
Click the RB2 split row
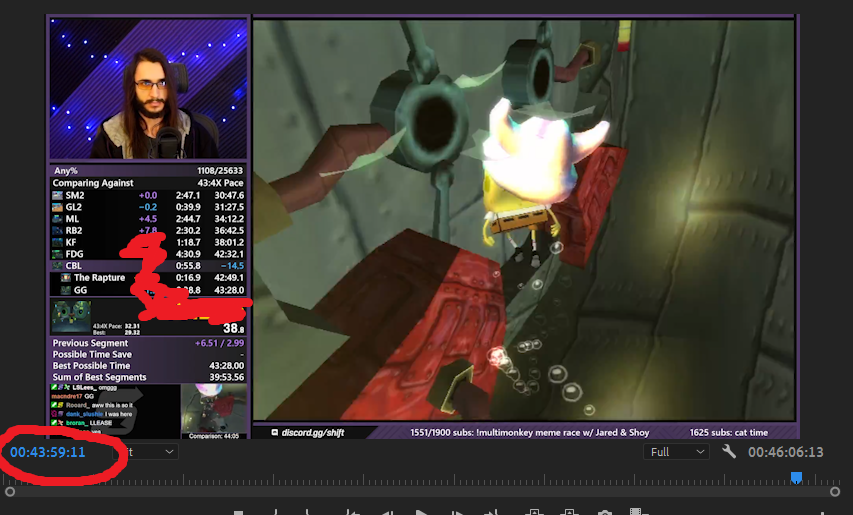tap(148, 231)
